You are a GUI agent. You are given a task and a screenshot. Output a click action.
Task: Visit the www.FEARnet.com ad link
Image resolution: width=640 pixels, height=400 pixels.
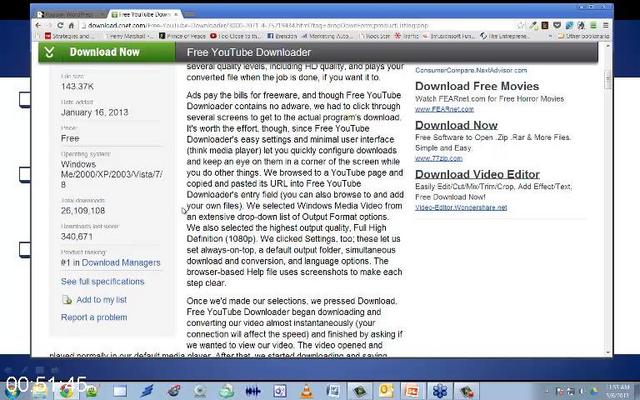coord(444,109)
